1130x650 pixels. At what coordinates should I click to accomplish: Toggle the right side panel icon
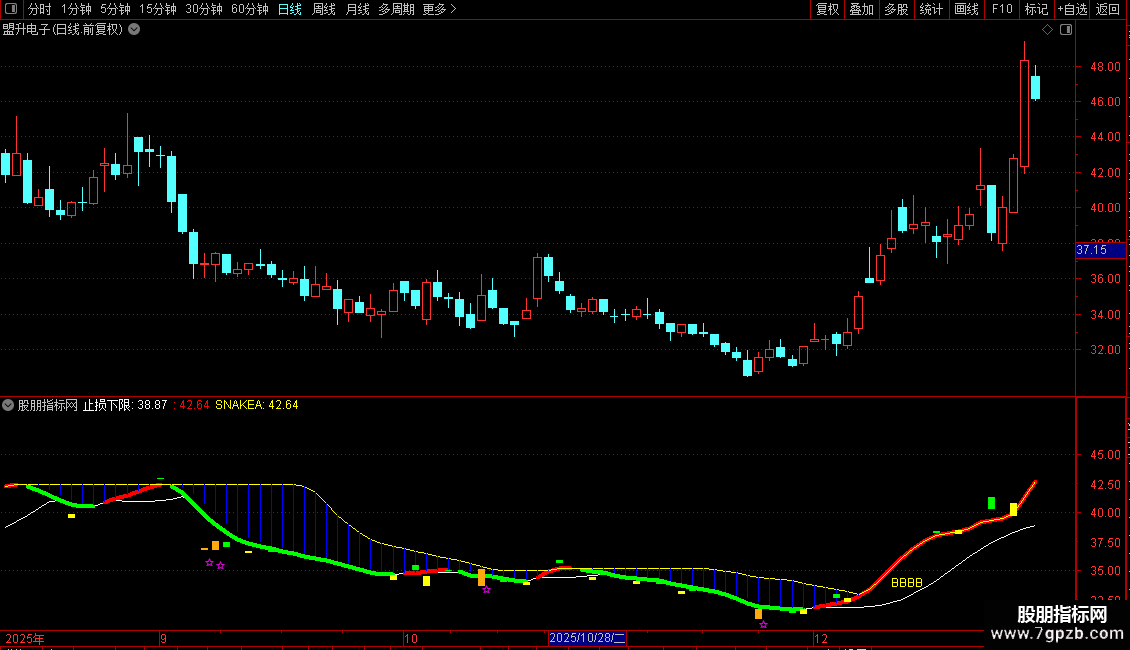point(1066,30)
